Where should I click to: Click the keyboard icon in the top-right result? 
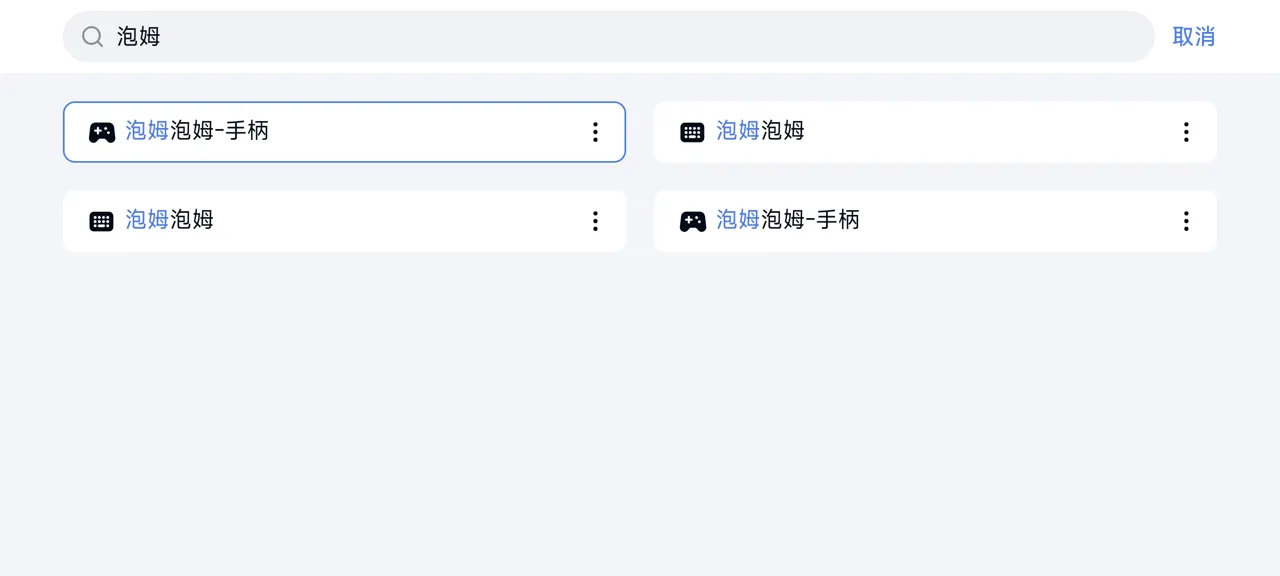[x=692, y=132]
